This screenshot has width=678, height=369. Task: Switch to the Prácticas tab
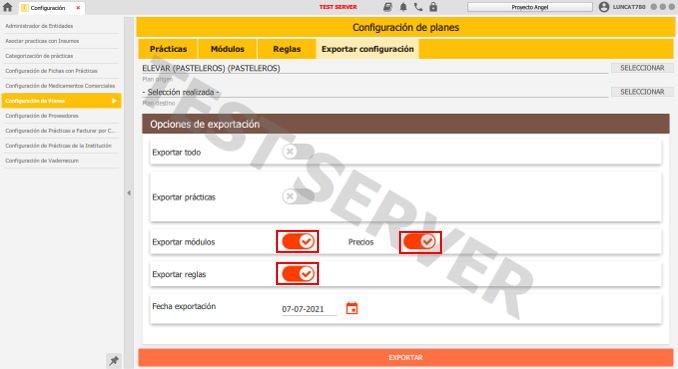[168, 49]
